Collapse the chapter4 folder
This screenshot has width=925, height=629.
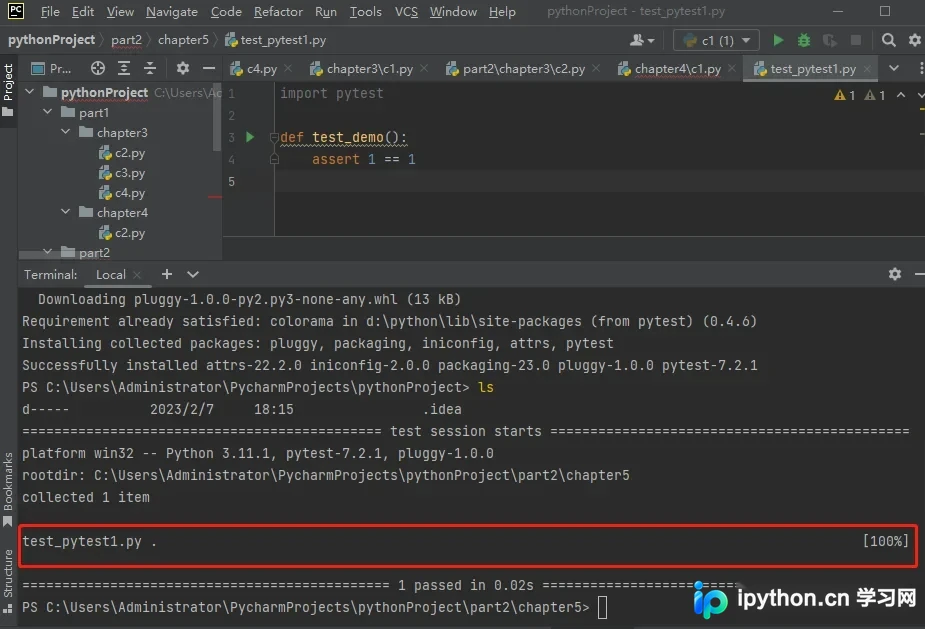65,212
